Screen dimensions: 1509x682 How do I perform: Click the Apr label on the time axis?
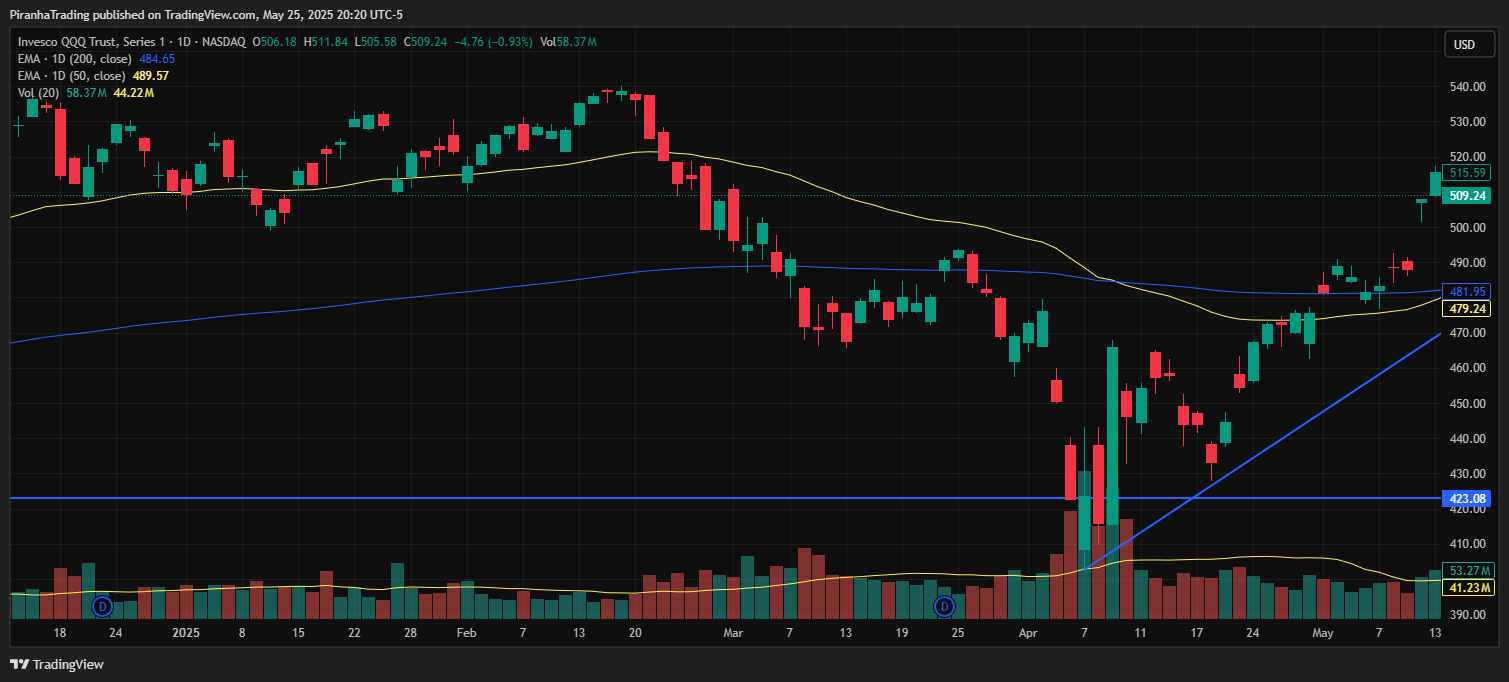tap(1028, 633)
